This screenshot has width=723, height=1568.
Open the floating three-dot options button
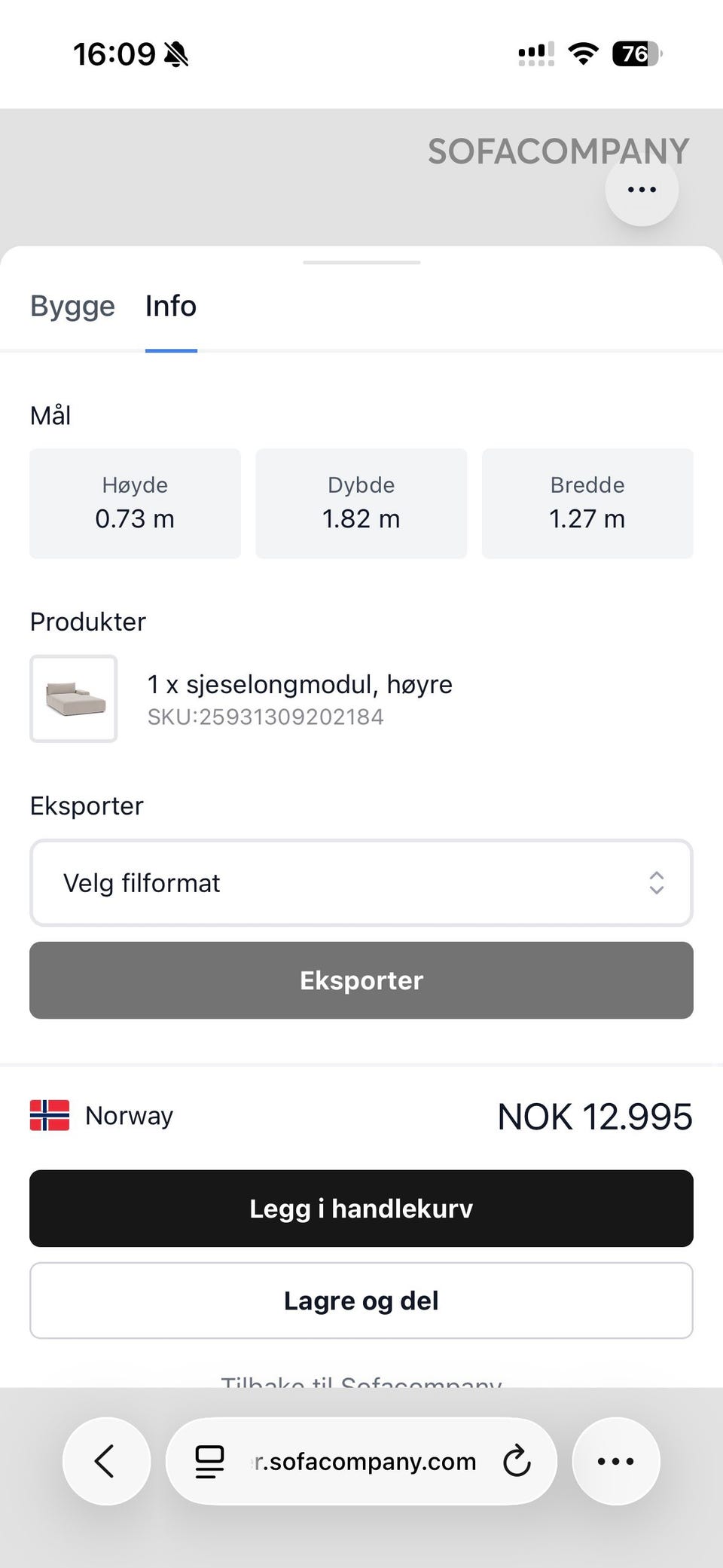(x=642, y=190)
